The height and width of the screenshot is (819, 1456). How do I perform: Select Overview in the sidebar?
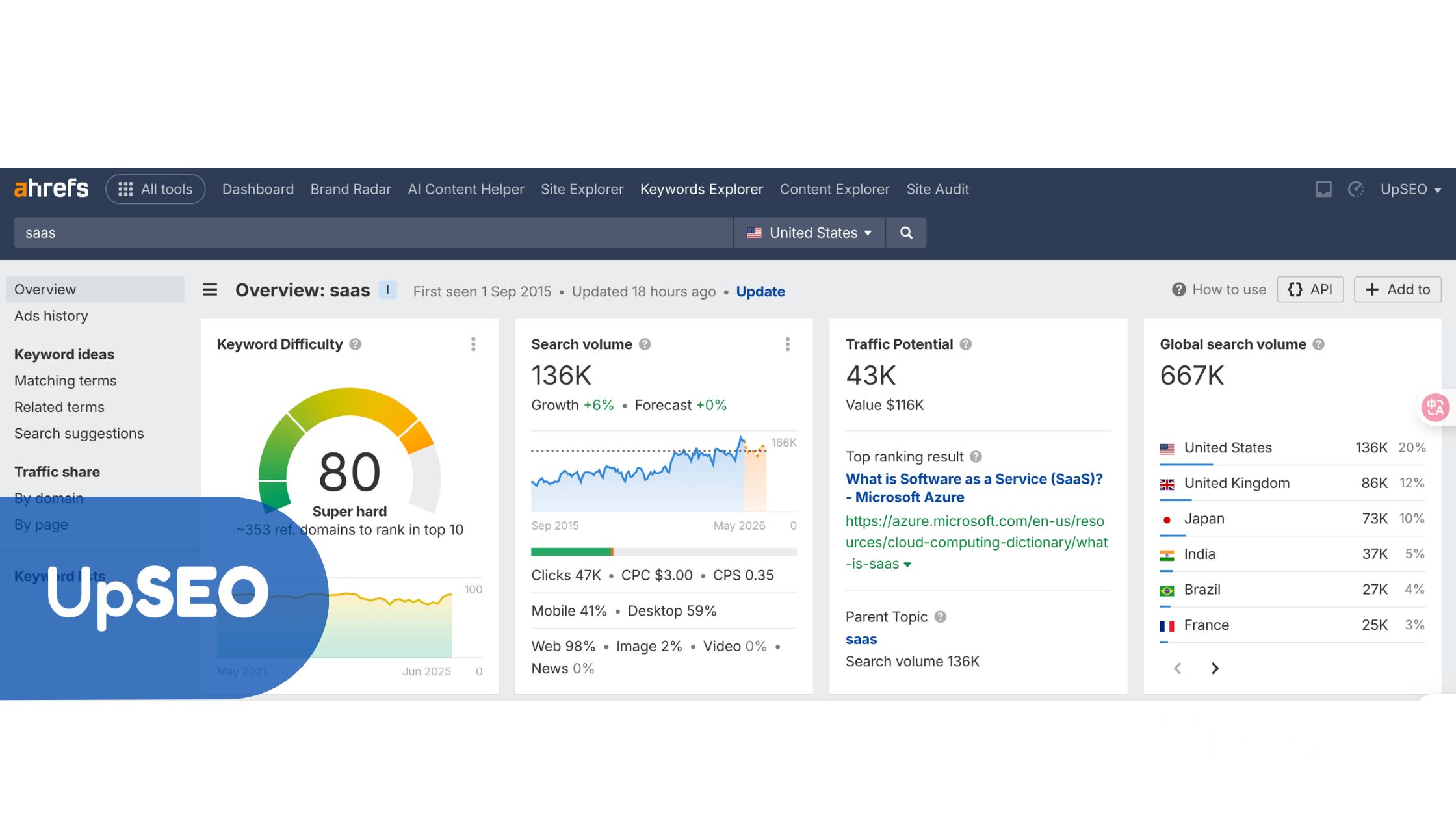coord(96,289)
